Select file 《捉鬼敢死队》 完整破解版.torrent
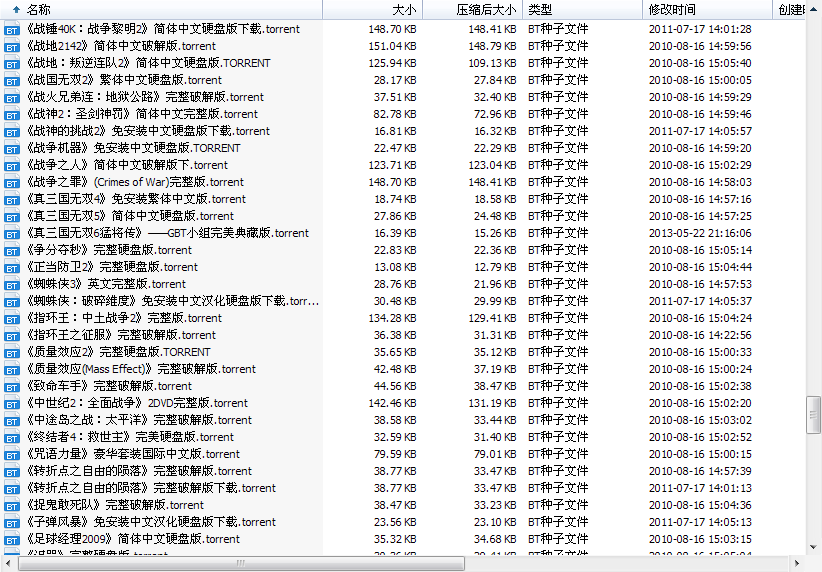Viewport: 822px width, 572px height. coord(115,505)
